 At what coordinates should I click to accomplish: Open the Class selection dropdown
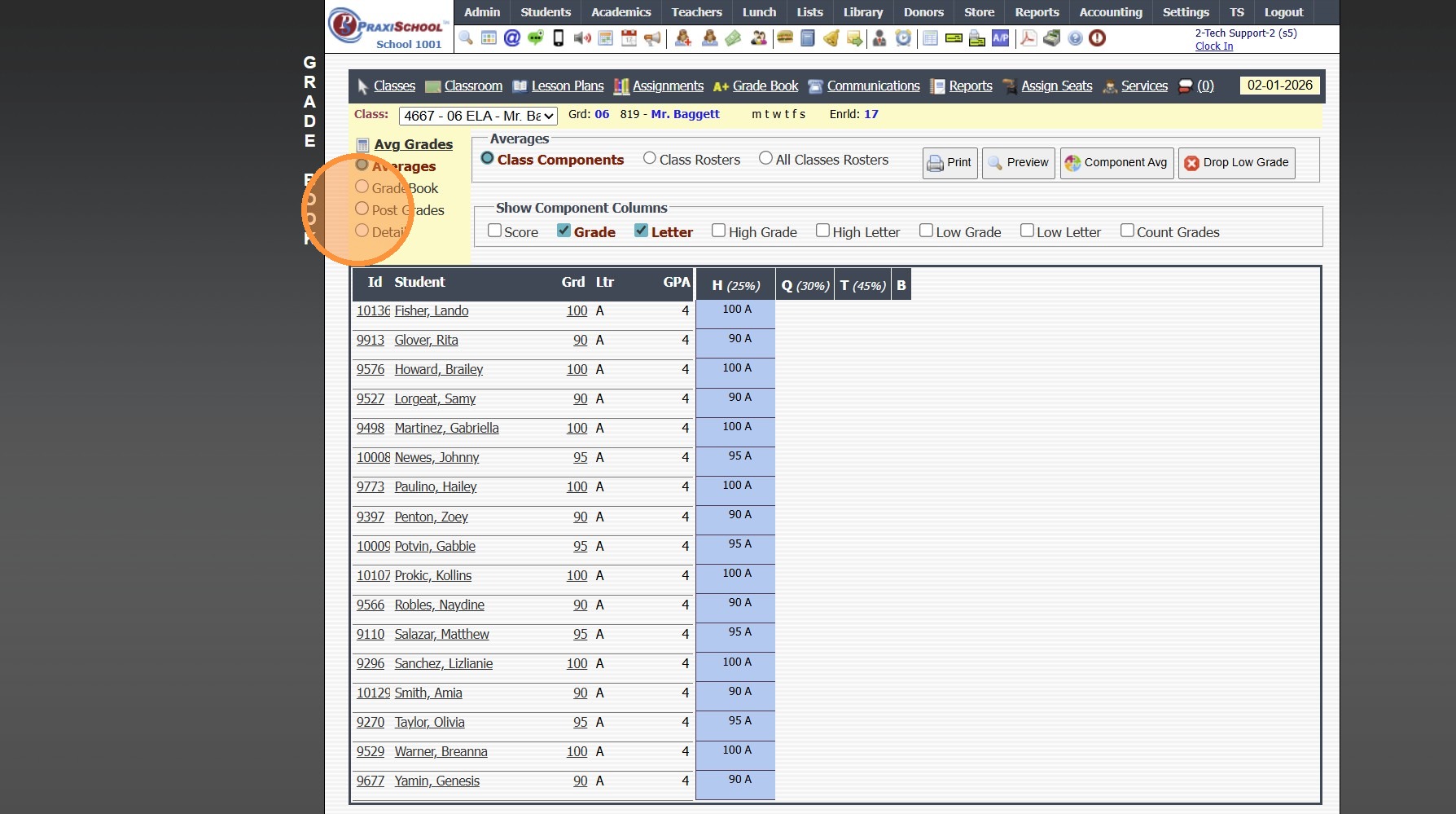pyautogui.click(x=478, y=116)
